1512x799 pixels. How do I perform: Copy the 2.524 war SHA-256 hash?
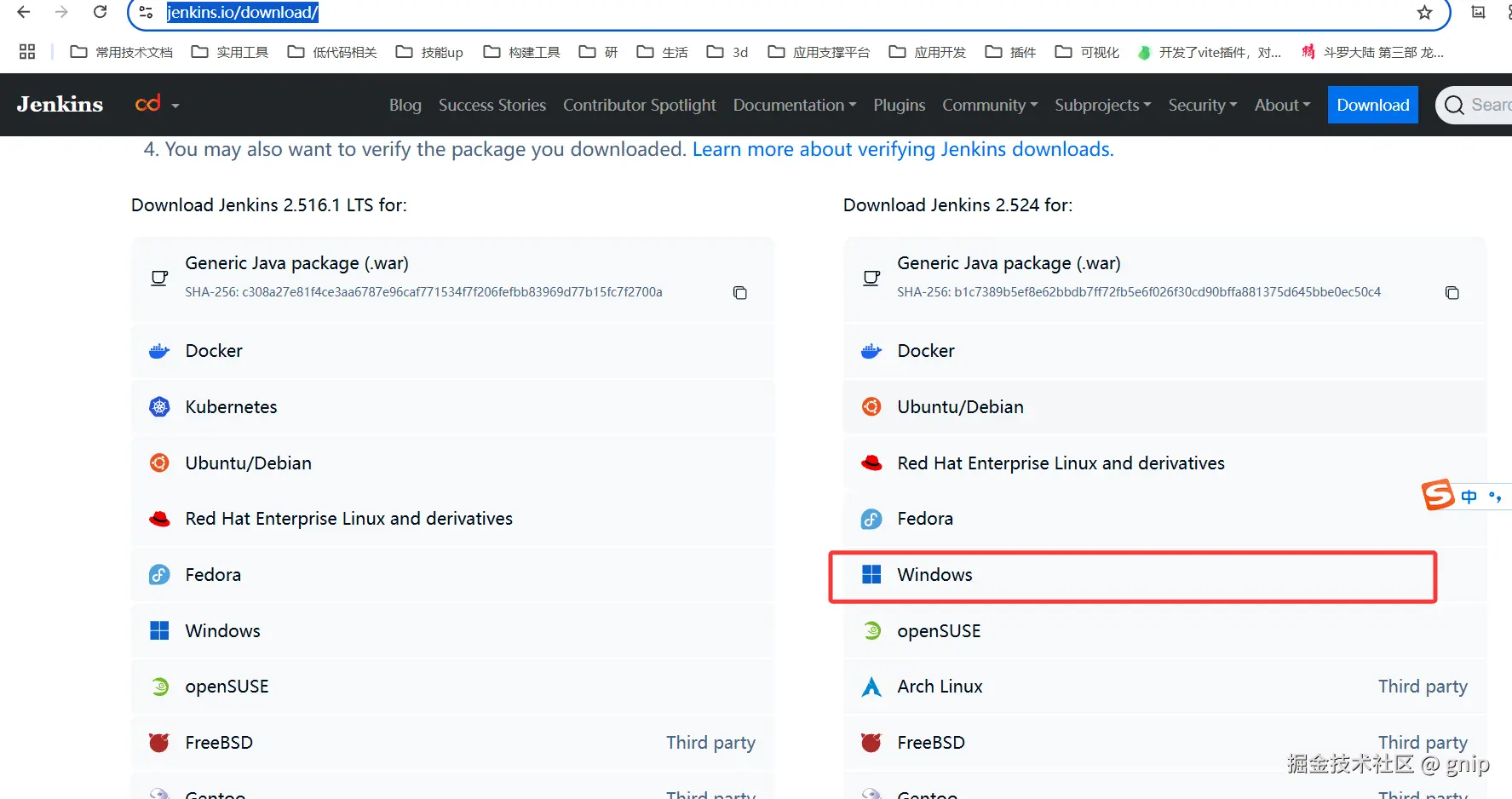pyautogui.click(x=1452, y=293)
